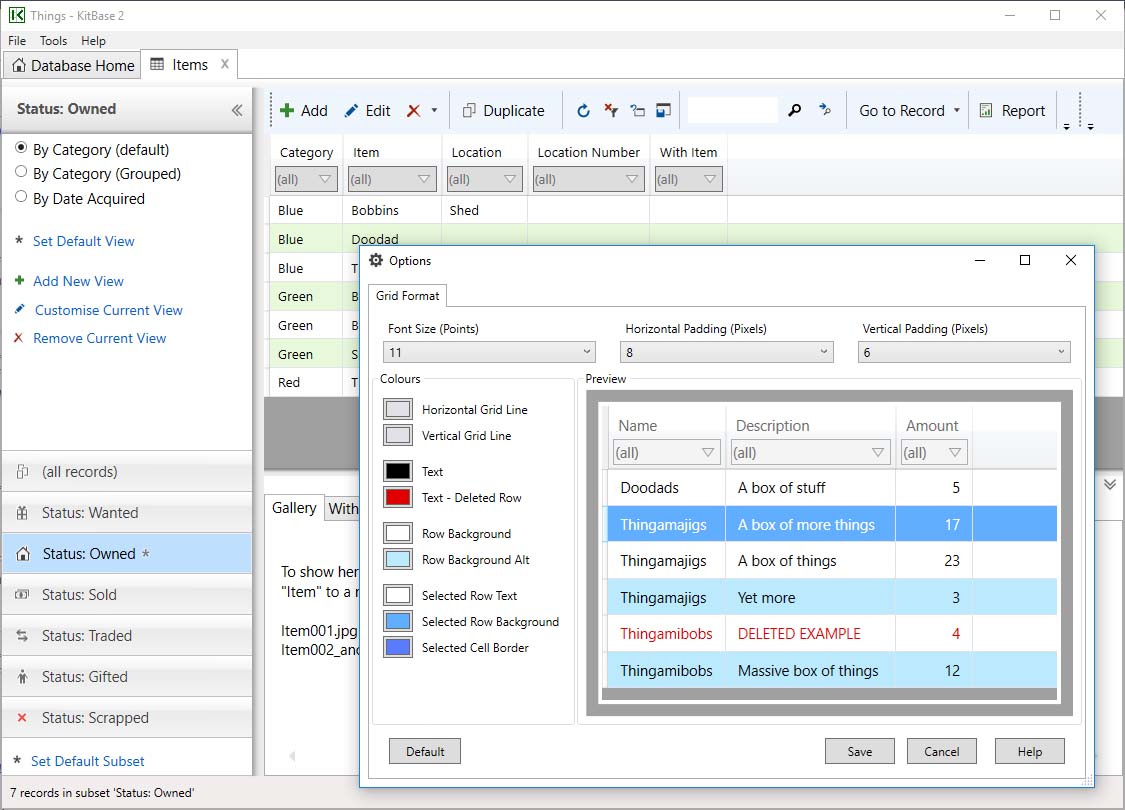The height and width of the screenshot is (810, 1125).
Task: Open the Horizontal Padding dropdown
Action: click(727, 352)
